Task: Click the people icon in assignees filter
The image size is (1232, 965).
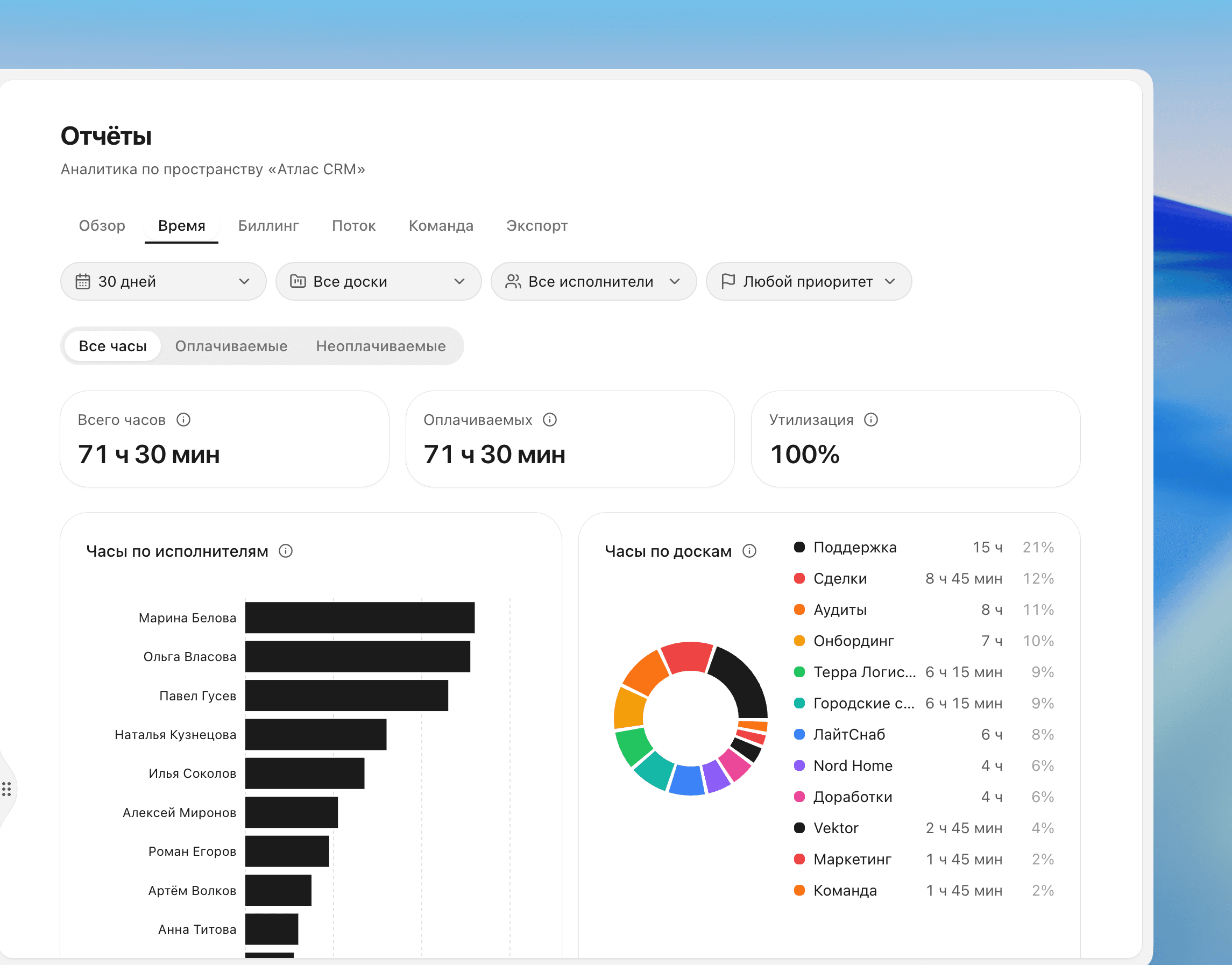Action: coord(513,281)
